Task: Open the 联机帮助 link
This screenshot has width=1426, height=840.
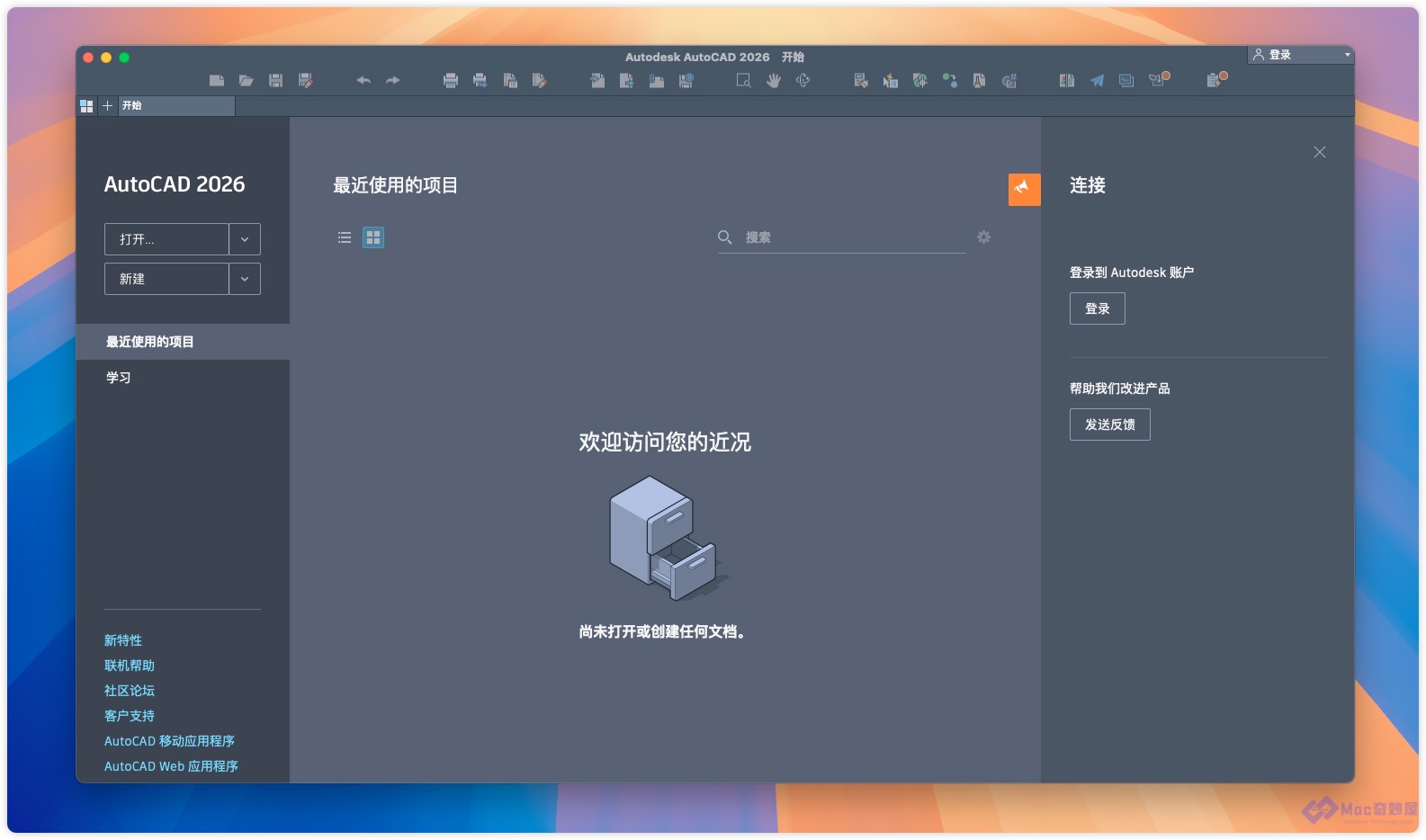Action: pos(130,666)
